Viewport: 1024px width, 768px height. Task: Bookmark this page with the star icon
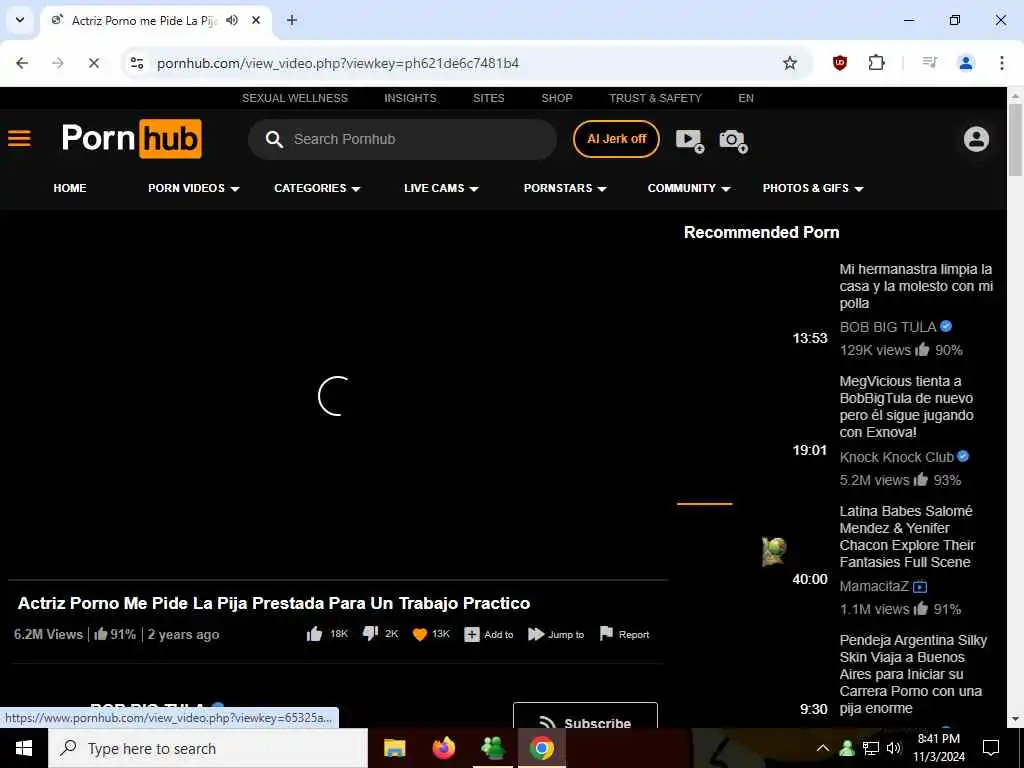click(x=790, y=63)
